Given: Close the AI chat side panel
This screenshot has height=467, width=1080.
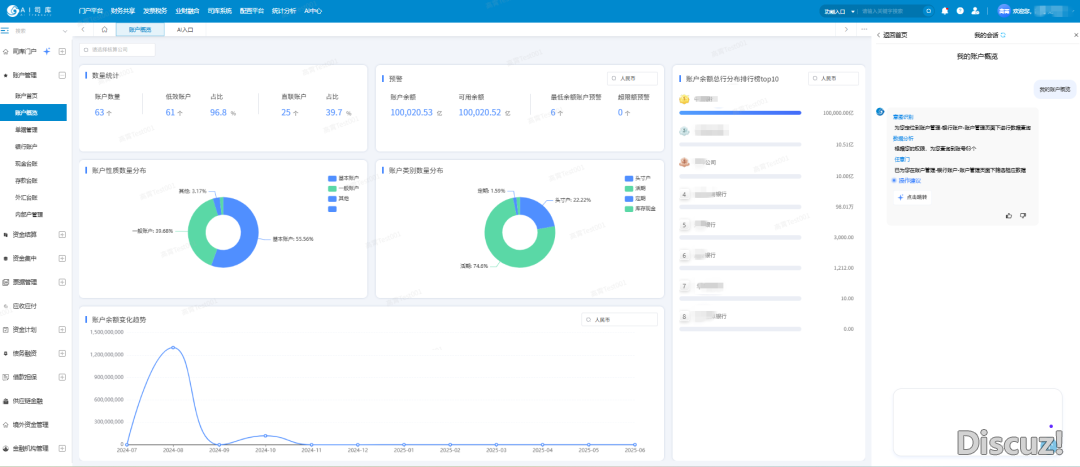Looking at the screenshot, I should (1076, 34).
